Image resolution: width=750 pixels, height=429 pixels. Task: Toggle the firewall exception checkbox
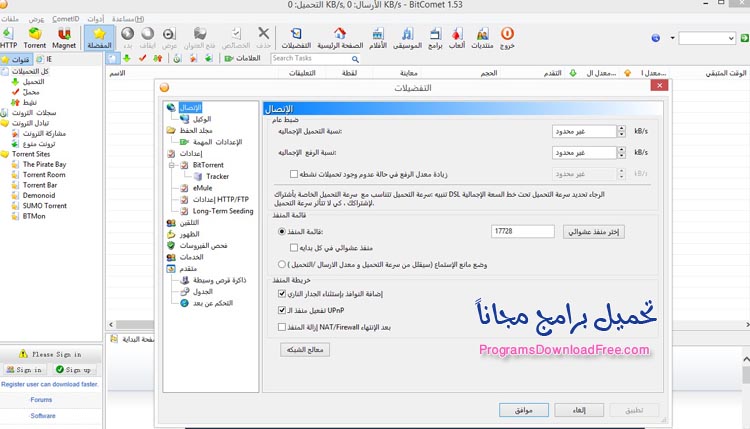point(282,294)
